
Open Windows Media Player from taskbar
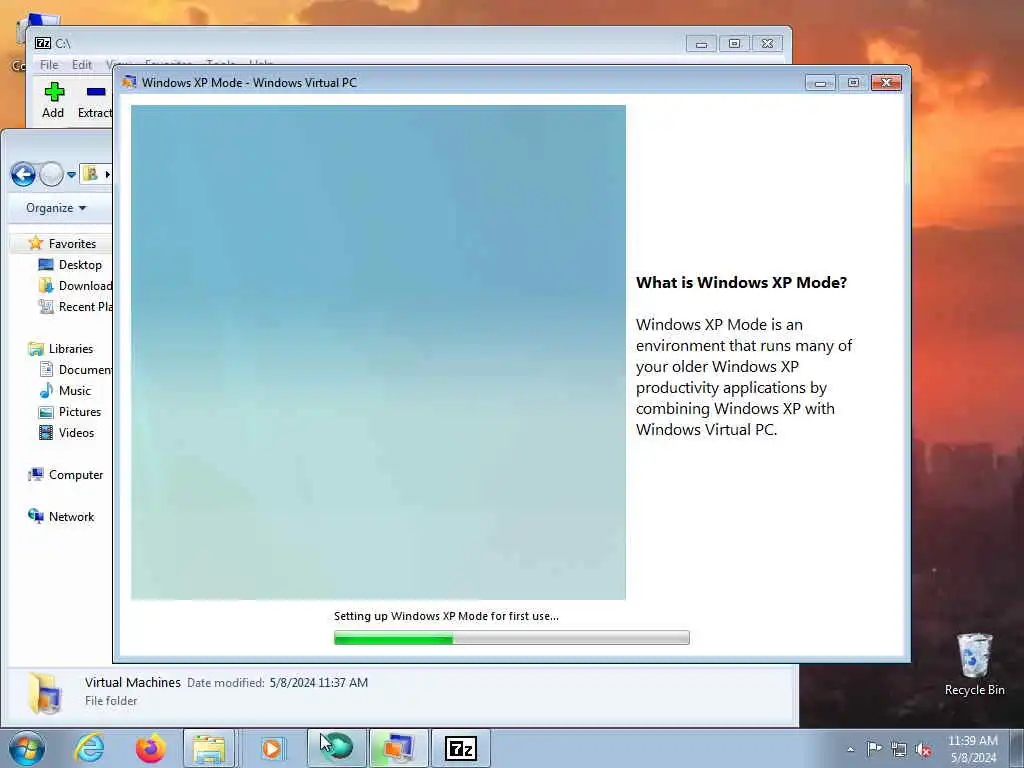click(272, 748)
